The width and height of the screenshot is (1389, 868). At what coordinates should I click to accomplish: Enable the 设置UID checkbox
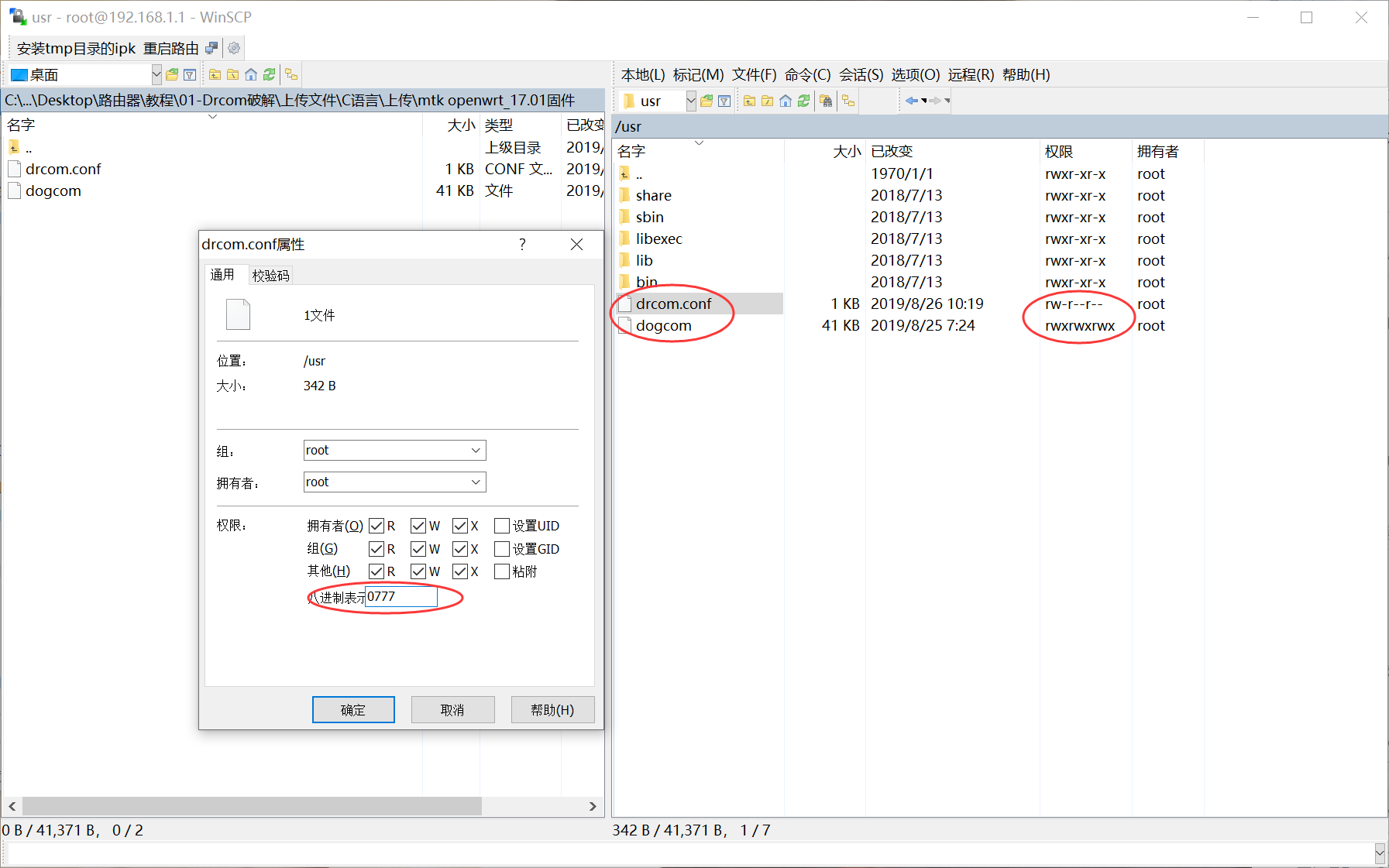click(502, 526)
